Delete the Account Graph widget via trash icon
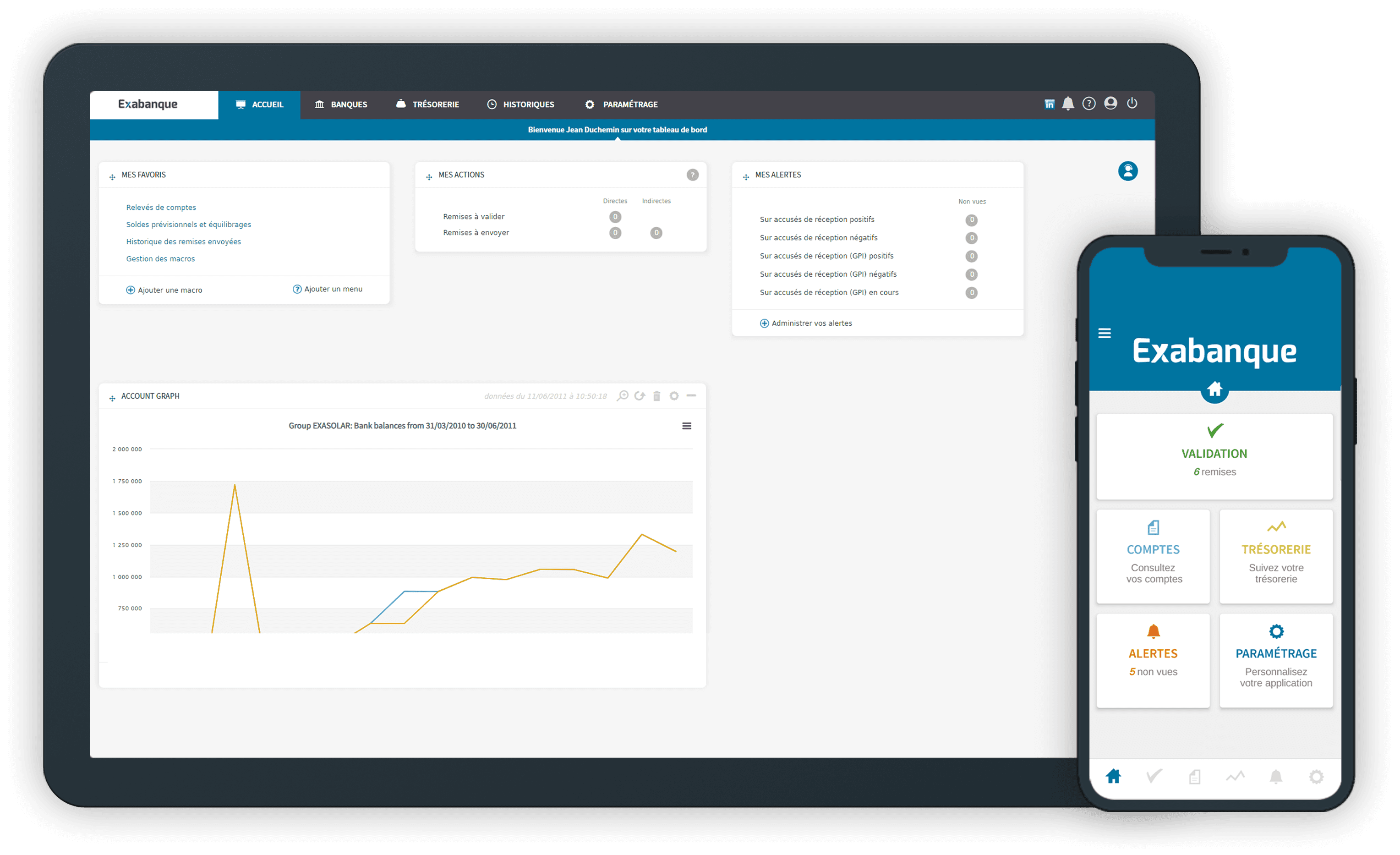1400x855 pixels. click(657, 396)
